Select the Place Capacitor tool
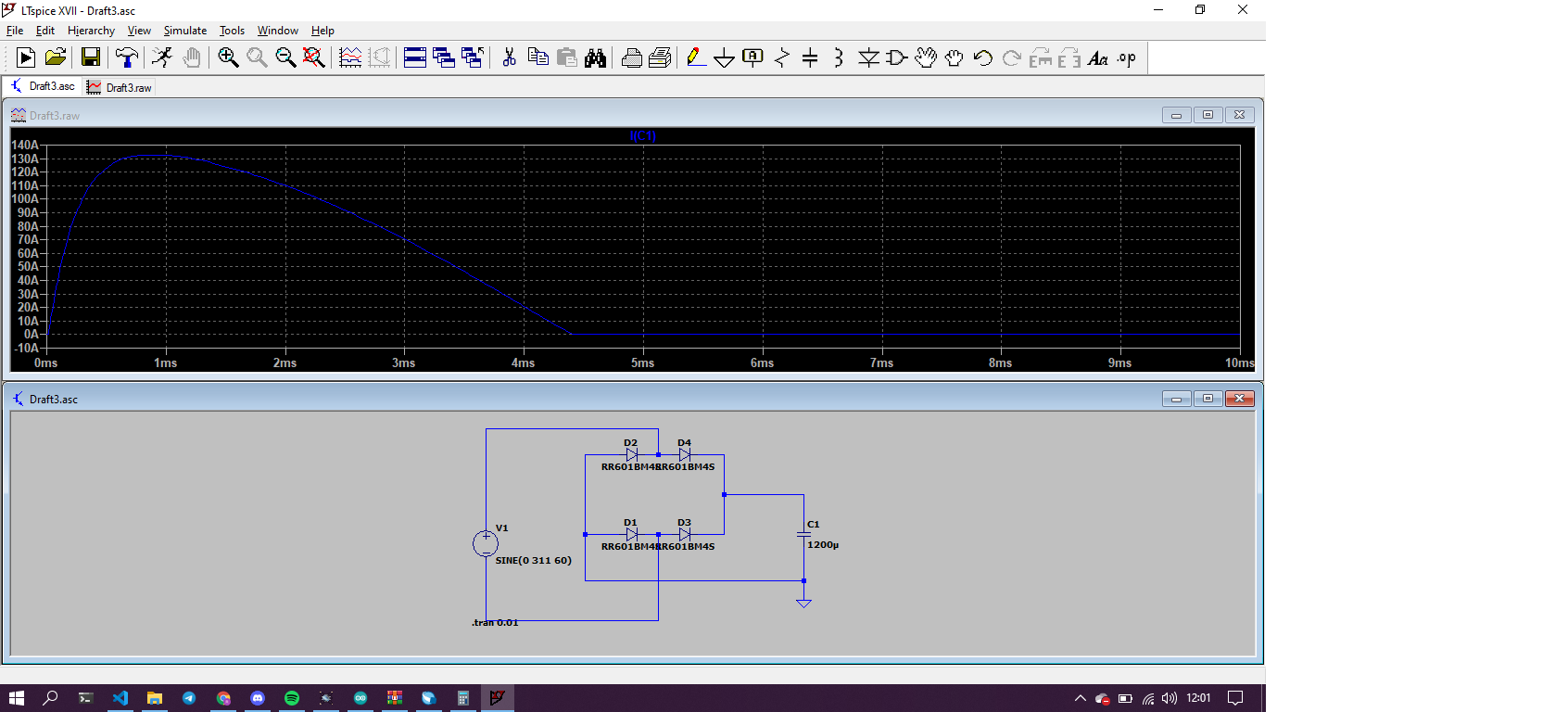Image resolution: width=1568 pixels, height=712 pixels. (x=810, y=57)
